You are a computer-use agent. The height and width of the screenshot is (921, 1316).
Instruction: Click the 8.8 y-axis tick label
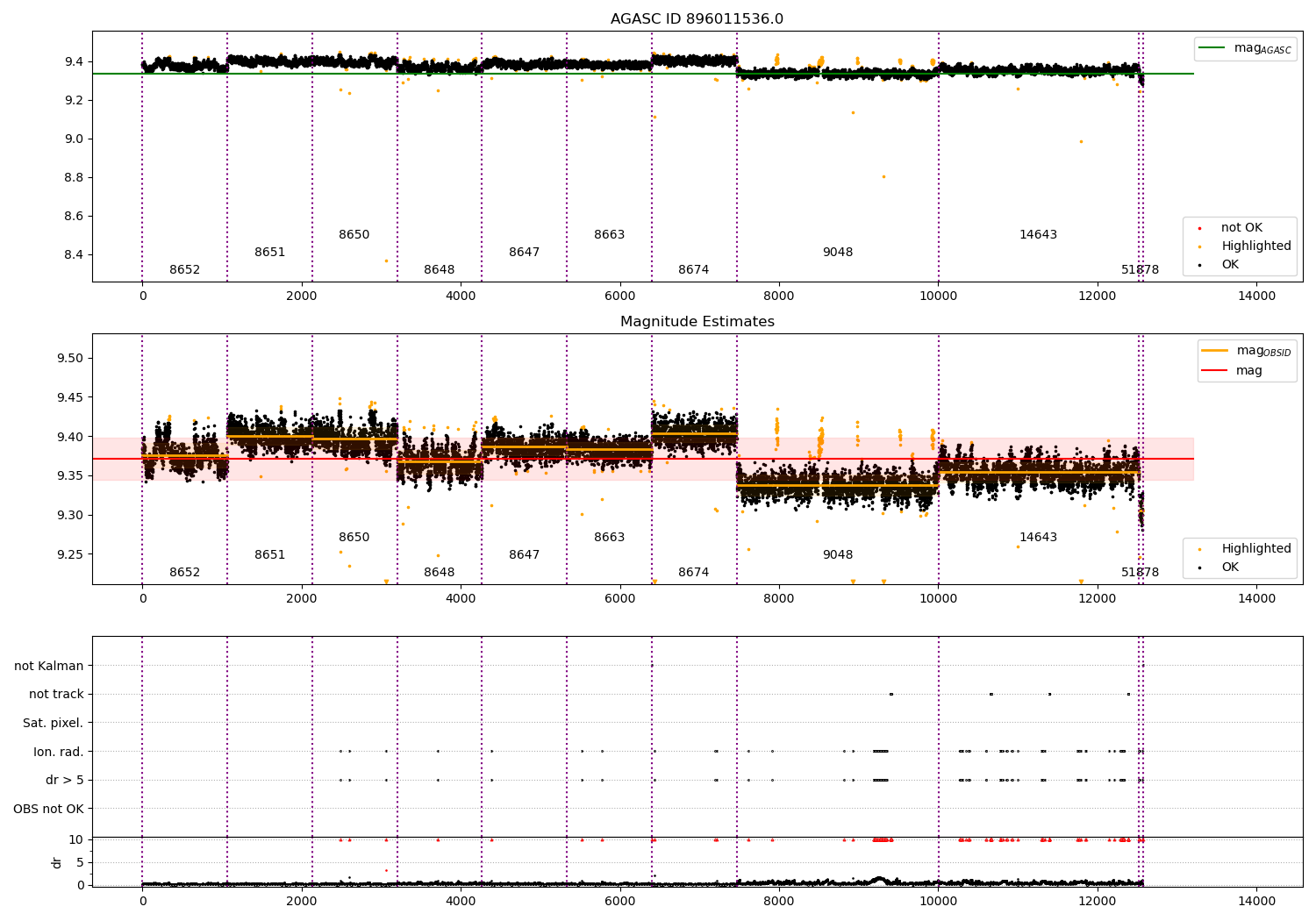tap(75, 178)
